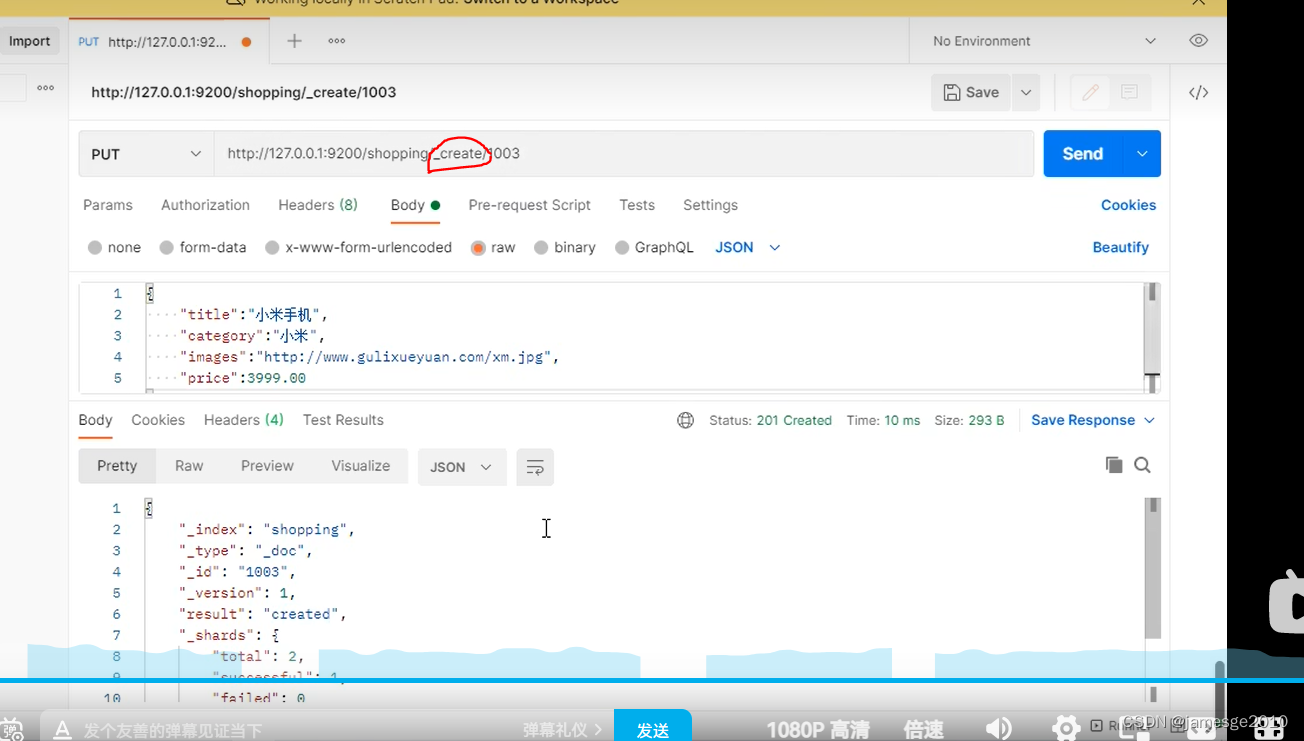
Task: Open the comments icon near Save
Action: [1130, 92]
